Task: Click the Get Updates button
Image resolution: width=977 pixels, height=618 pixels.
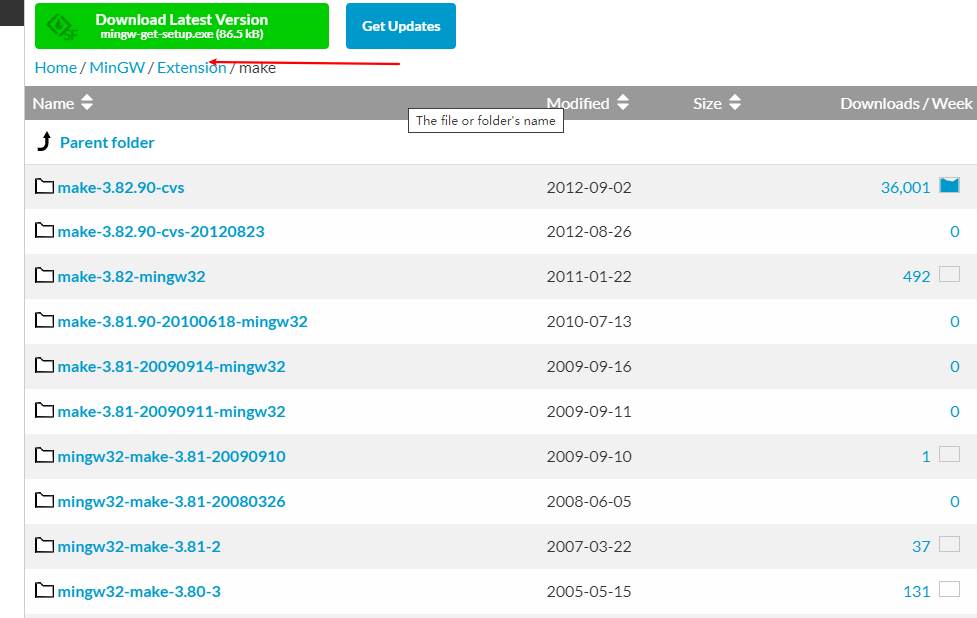Action: [x=401, y=26]
